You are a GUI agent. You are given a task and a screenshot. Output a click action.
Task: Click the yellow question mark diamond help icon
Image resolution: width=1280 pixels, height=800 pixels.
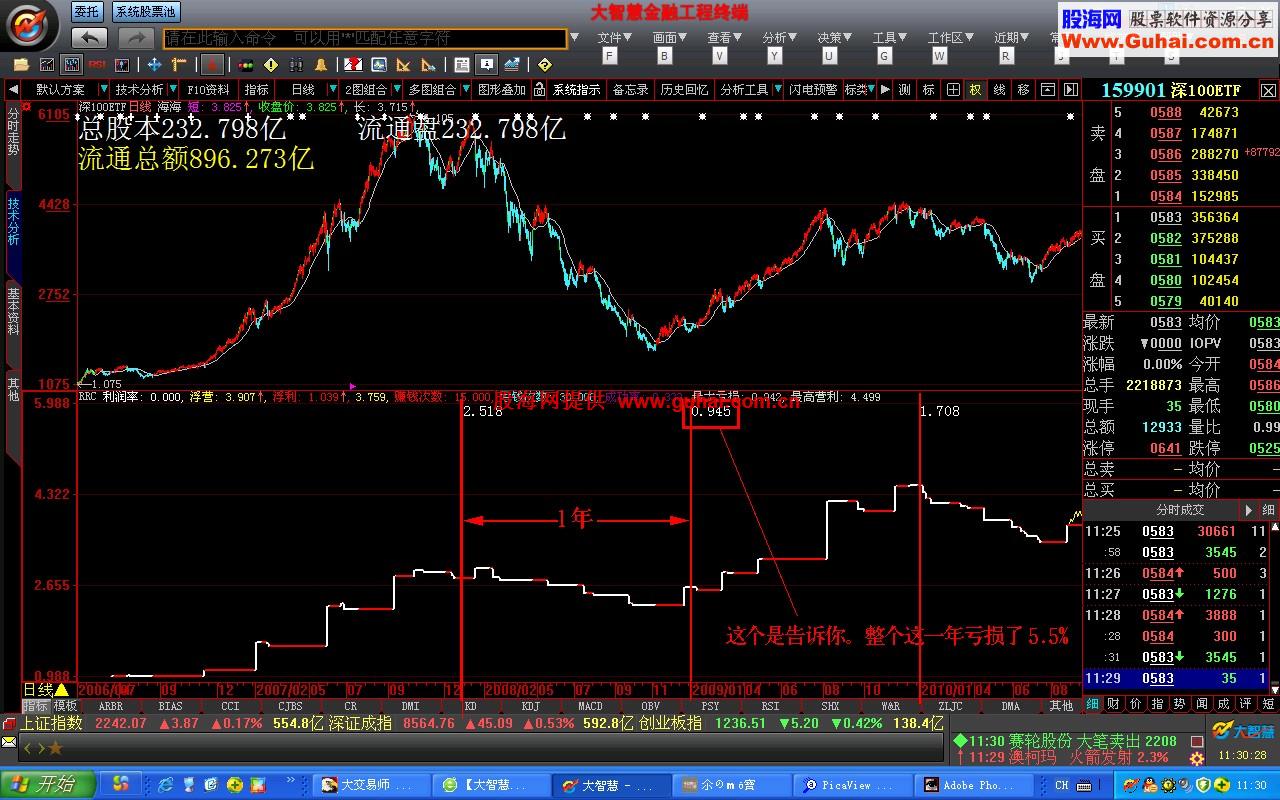pos(544,65)
